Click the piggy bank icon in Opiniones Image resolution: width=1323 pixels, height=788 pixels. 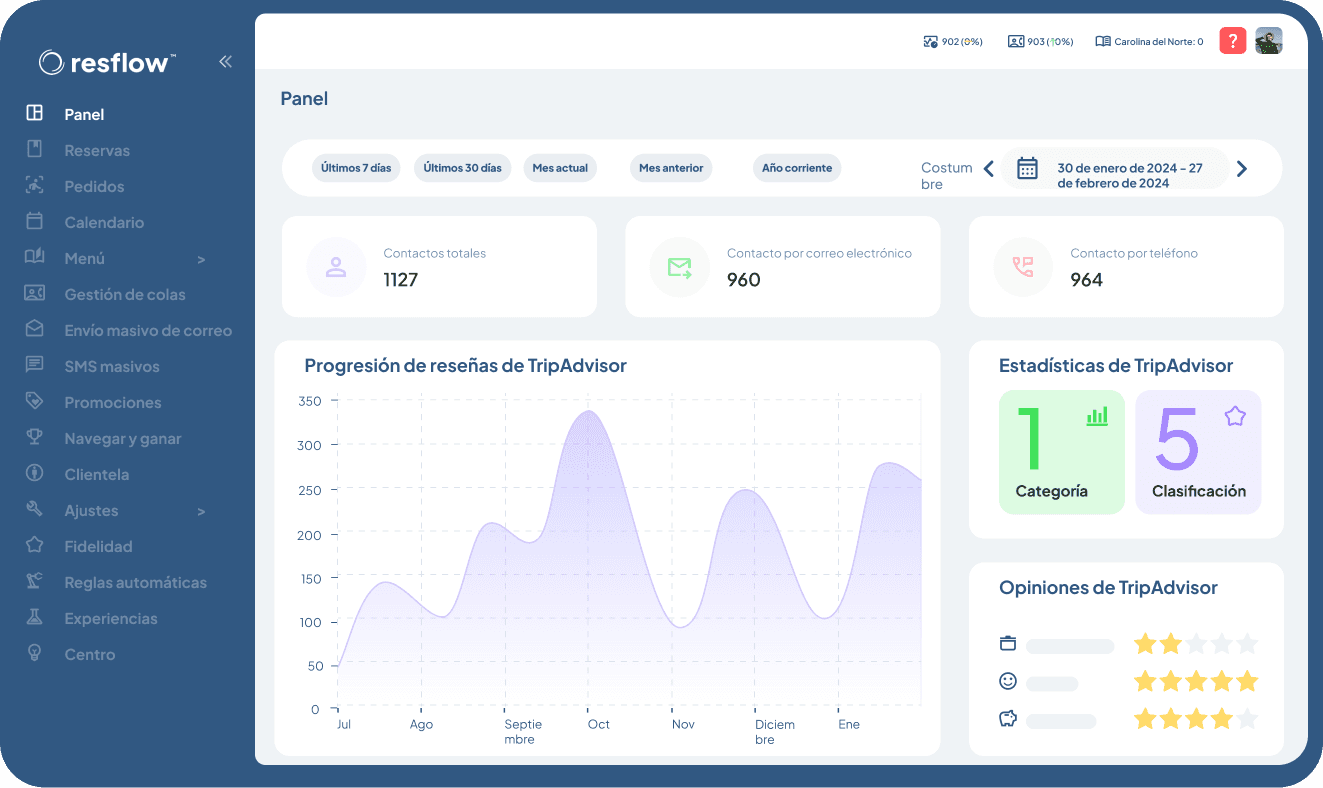[1008, 718]
